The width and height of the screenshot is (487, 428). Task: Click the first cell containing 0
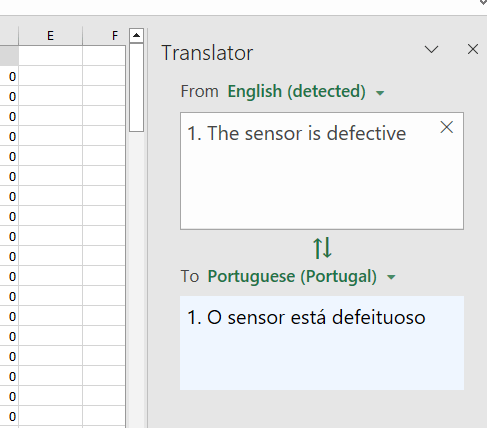[9, 77]
